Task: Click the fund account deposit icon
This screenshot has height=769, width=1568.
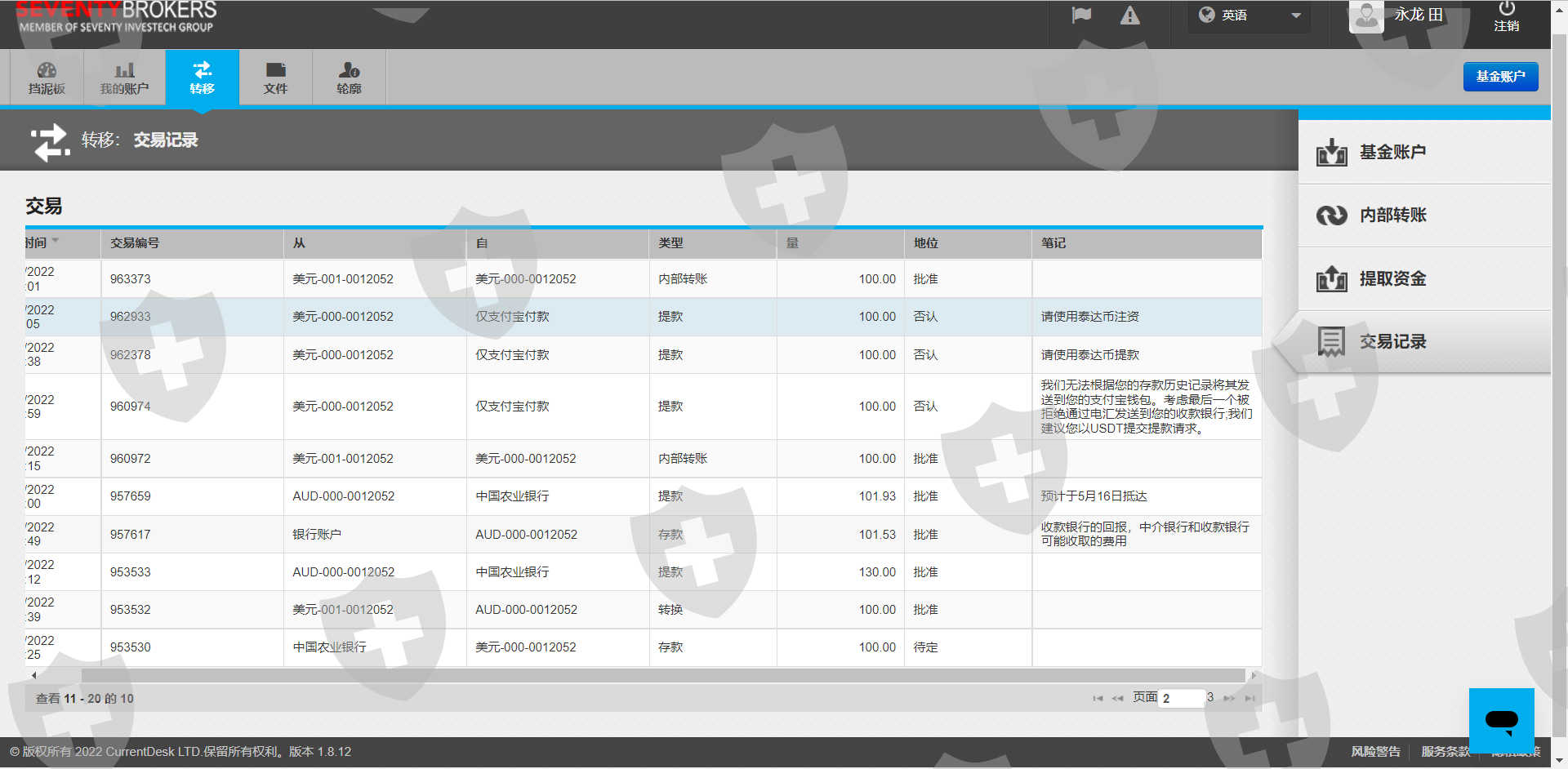Action: [1331, 152]
